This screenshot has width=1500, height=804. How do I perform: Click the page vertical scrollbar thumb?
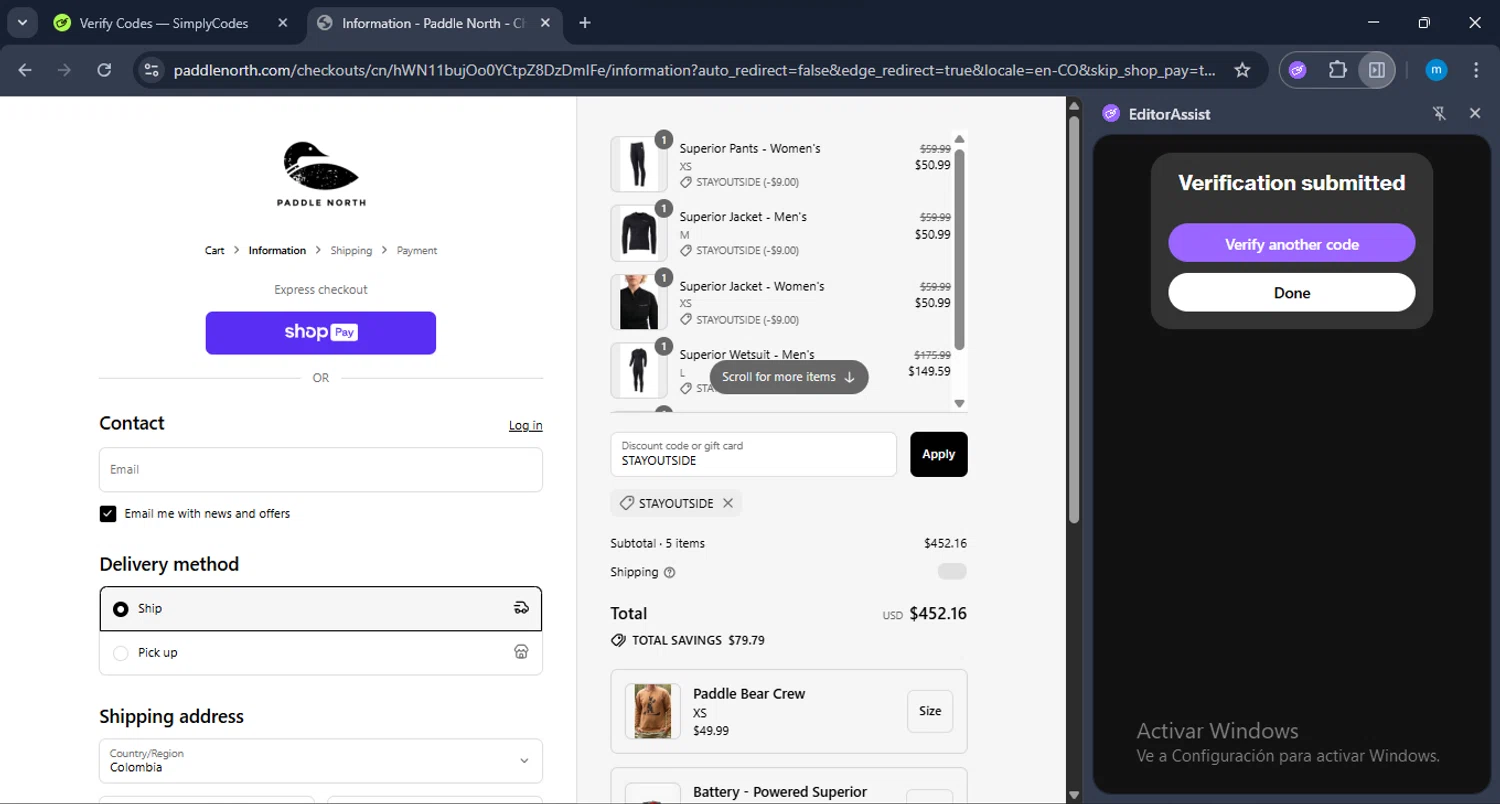(x=1075, y=320)
